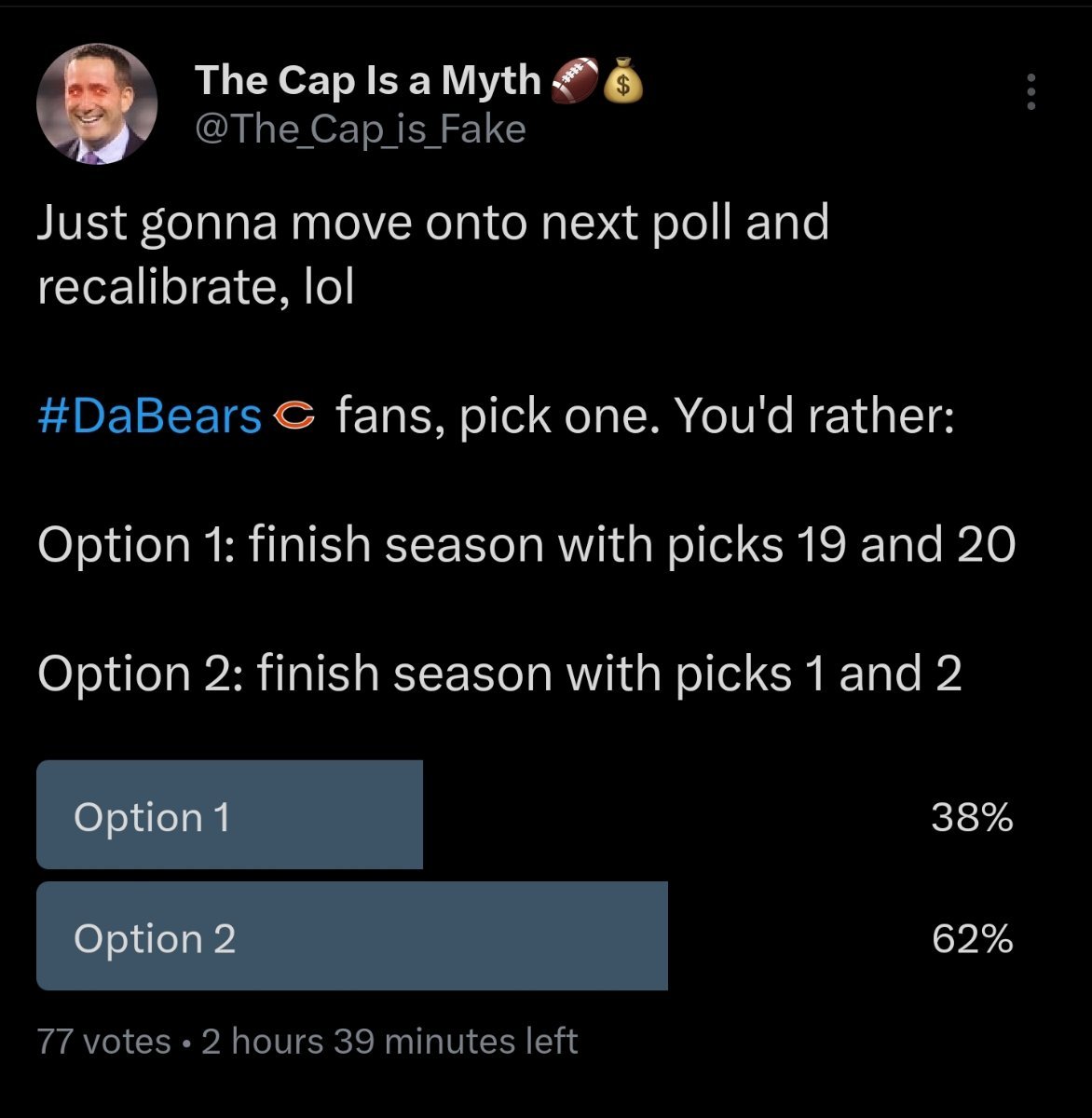Click the money bag emoji in the name

[624, 81]
